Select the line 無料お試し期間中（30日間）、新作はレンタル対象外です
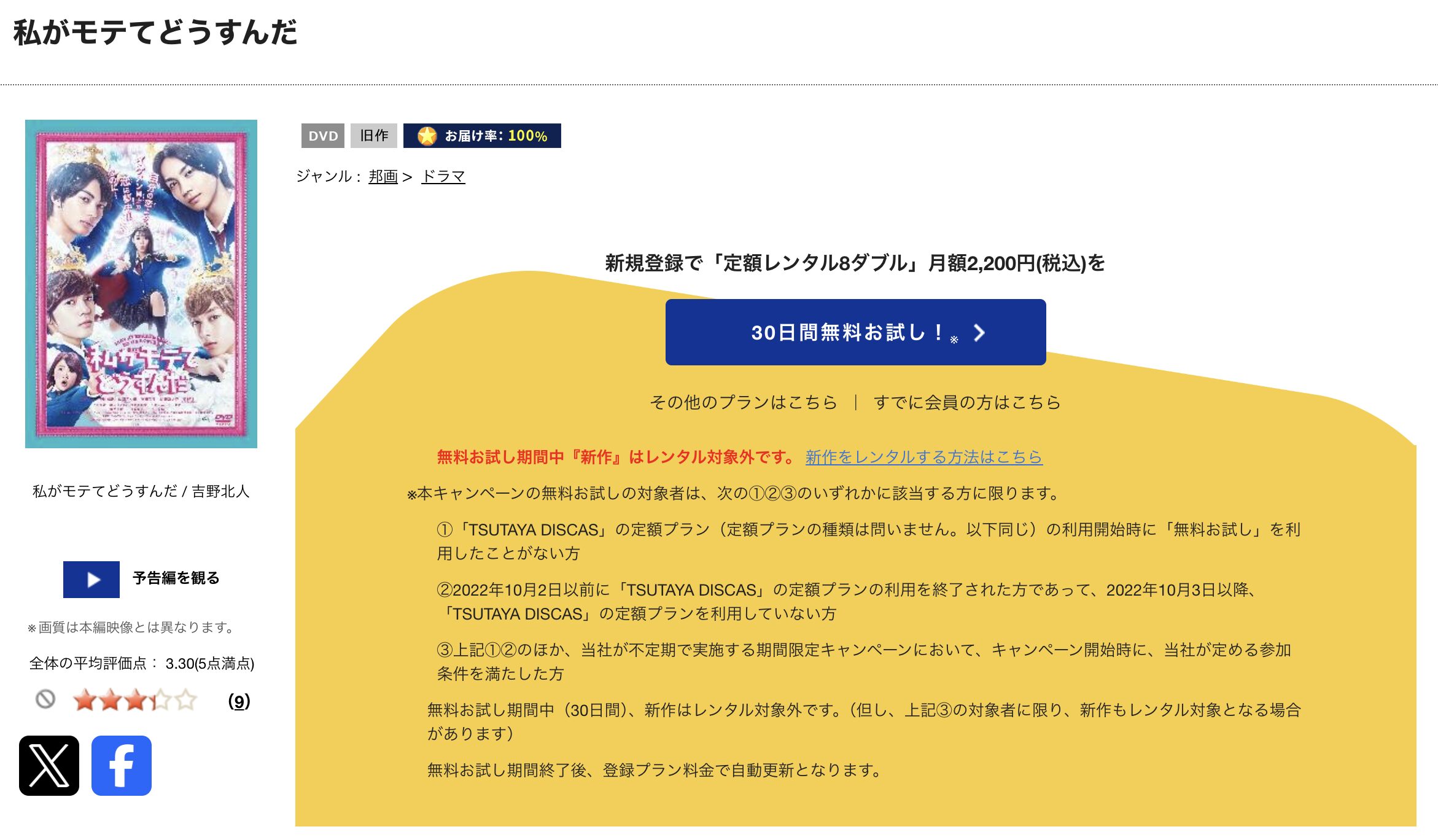This screenshot has height=840, width=1438. 864,721
